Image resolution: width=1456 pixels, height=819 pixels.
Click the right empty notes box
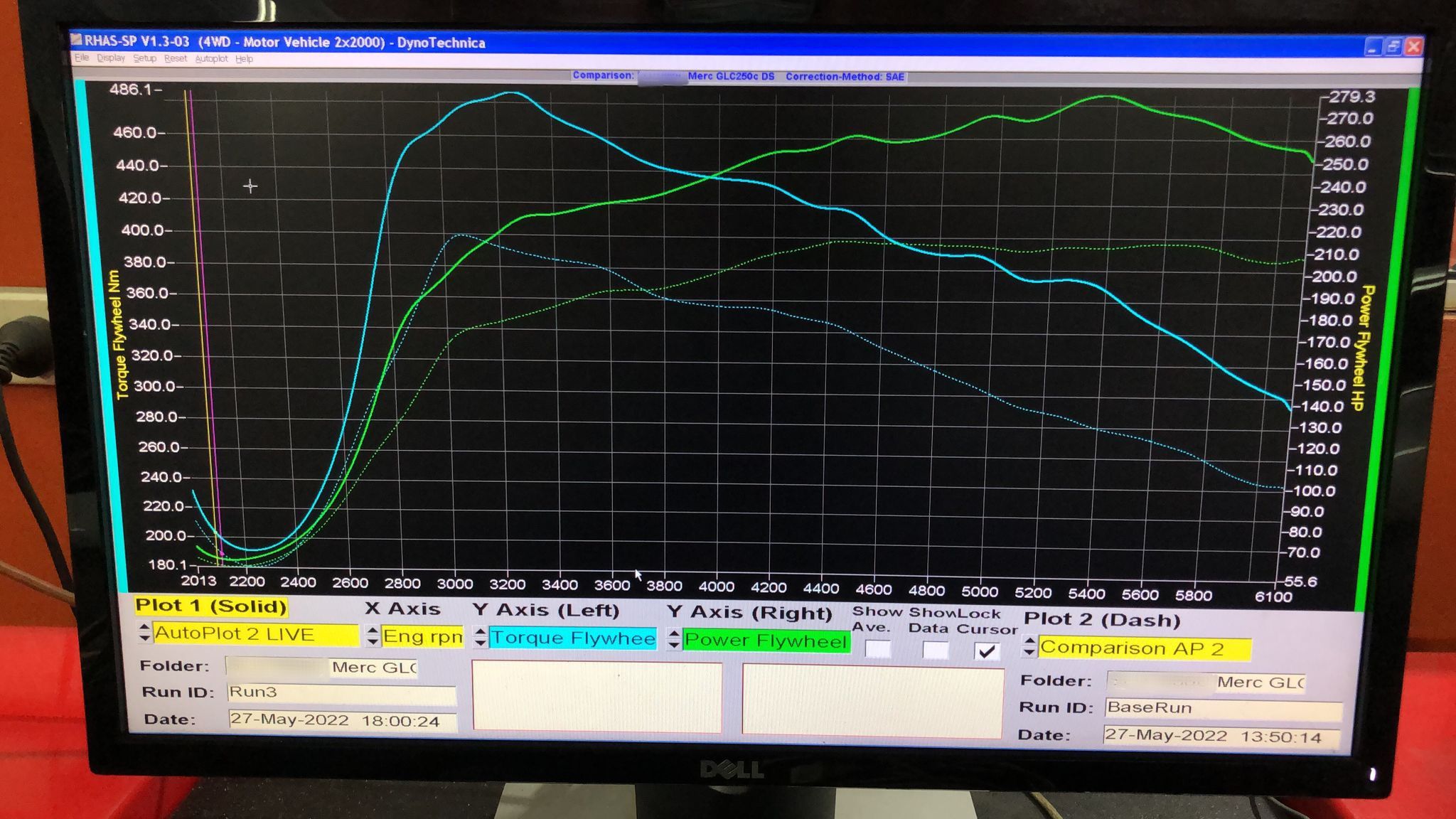pyautogui.click(x=872, y=700)
